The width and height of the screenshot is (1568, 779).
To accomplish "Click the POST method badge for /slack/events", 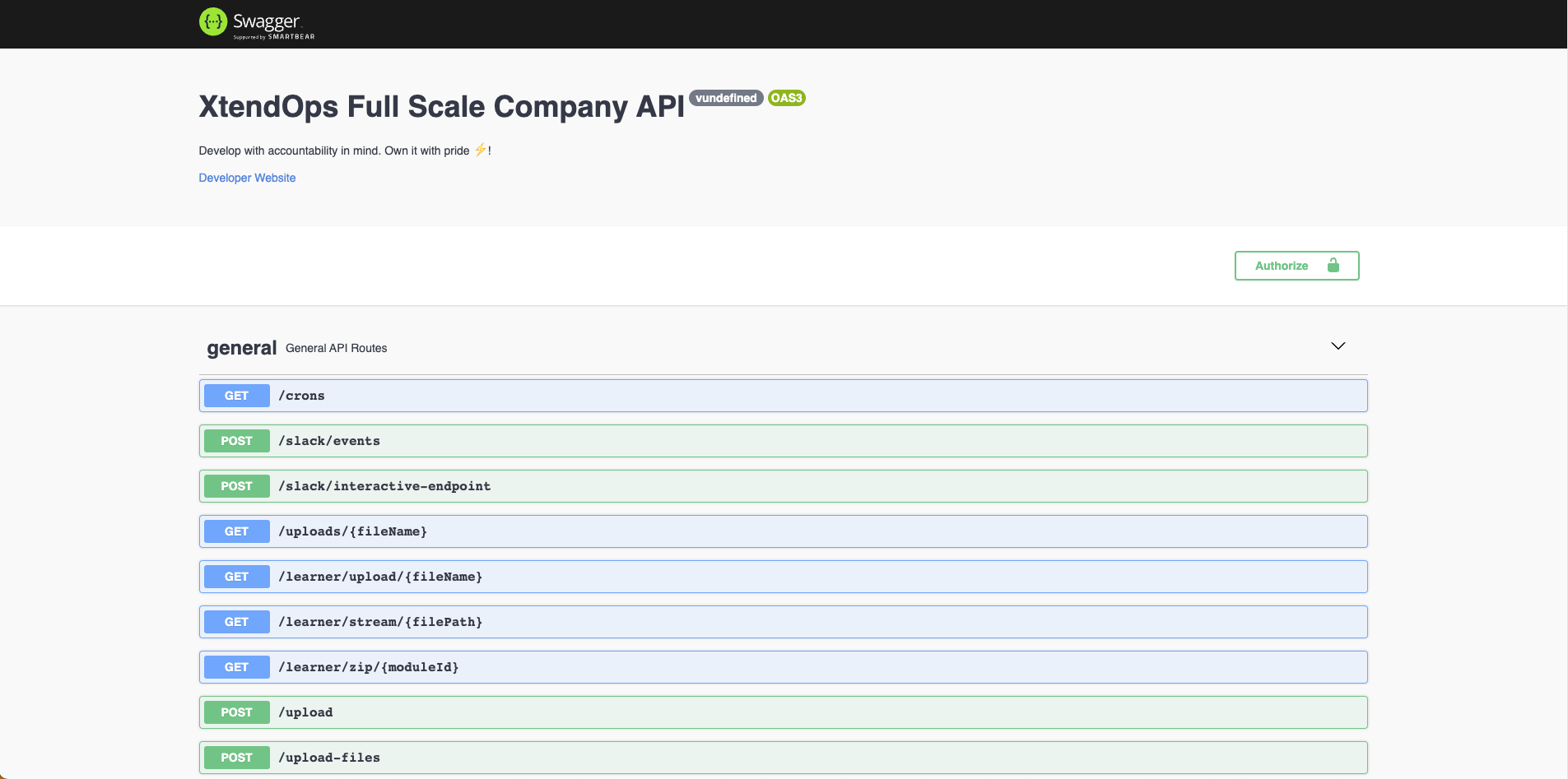I will click(235, 440).
